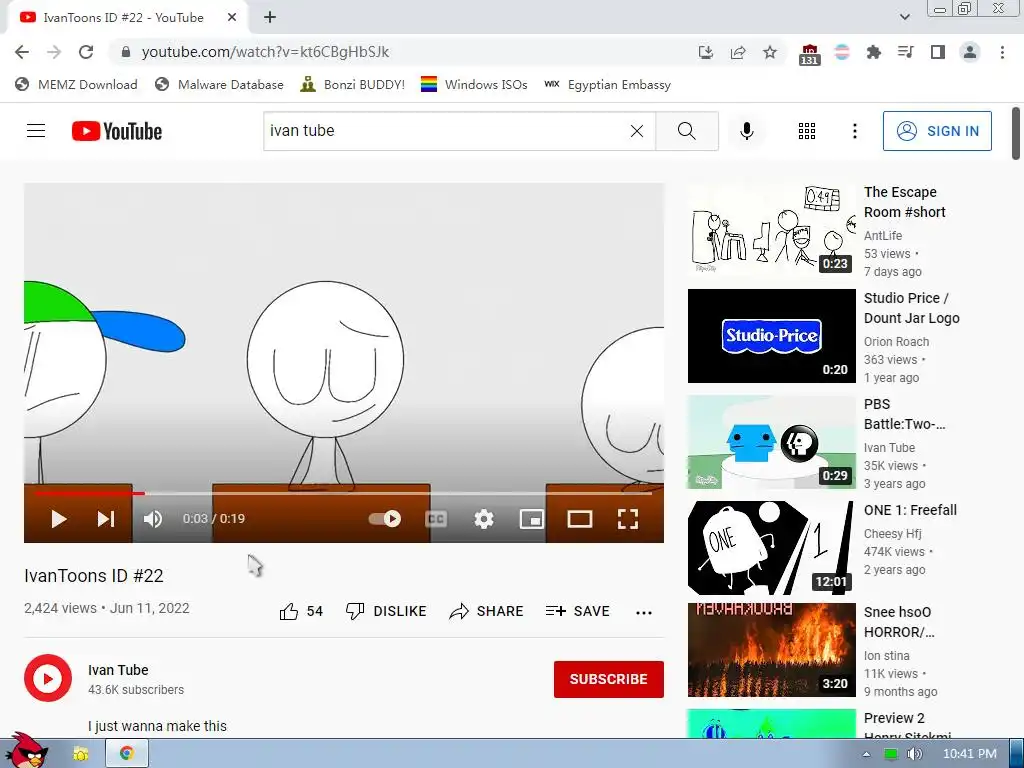Viewport: 1024px width, 768px height.
Task: Enter full screen mode
Action: [628, 519]
